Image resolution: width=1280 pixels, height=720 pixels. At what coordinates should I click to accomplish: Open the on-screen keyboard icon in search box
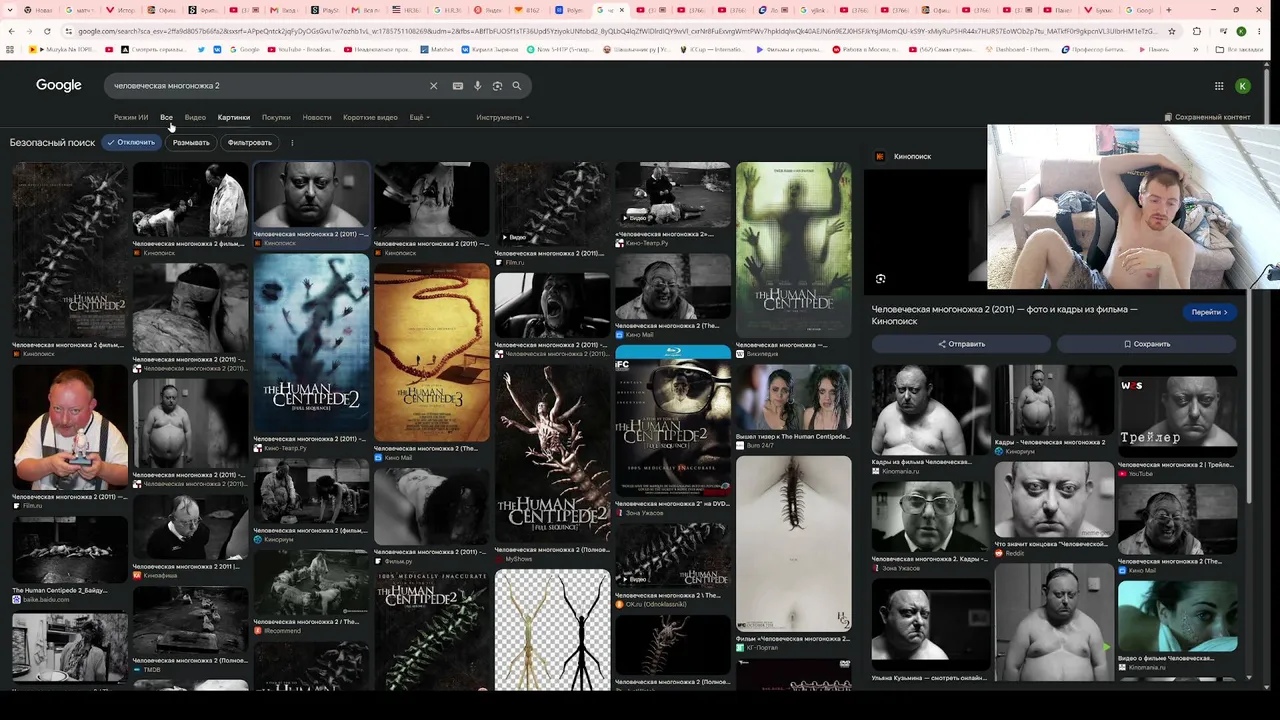(x=458, y=86)
